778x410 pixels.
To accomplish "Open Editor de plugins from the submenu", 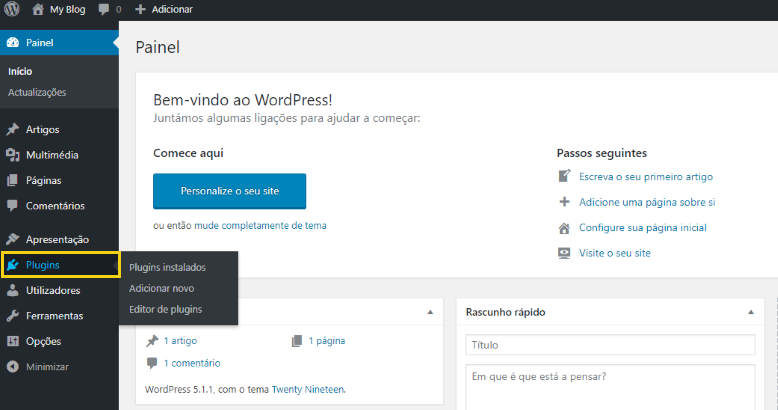I will point(166,309).
